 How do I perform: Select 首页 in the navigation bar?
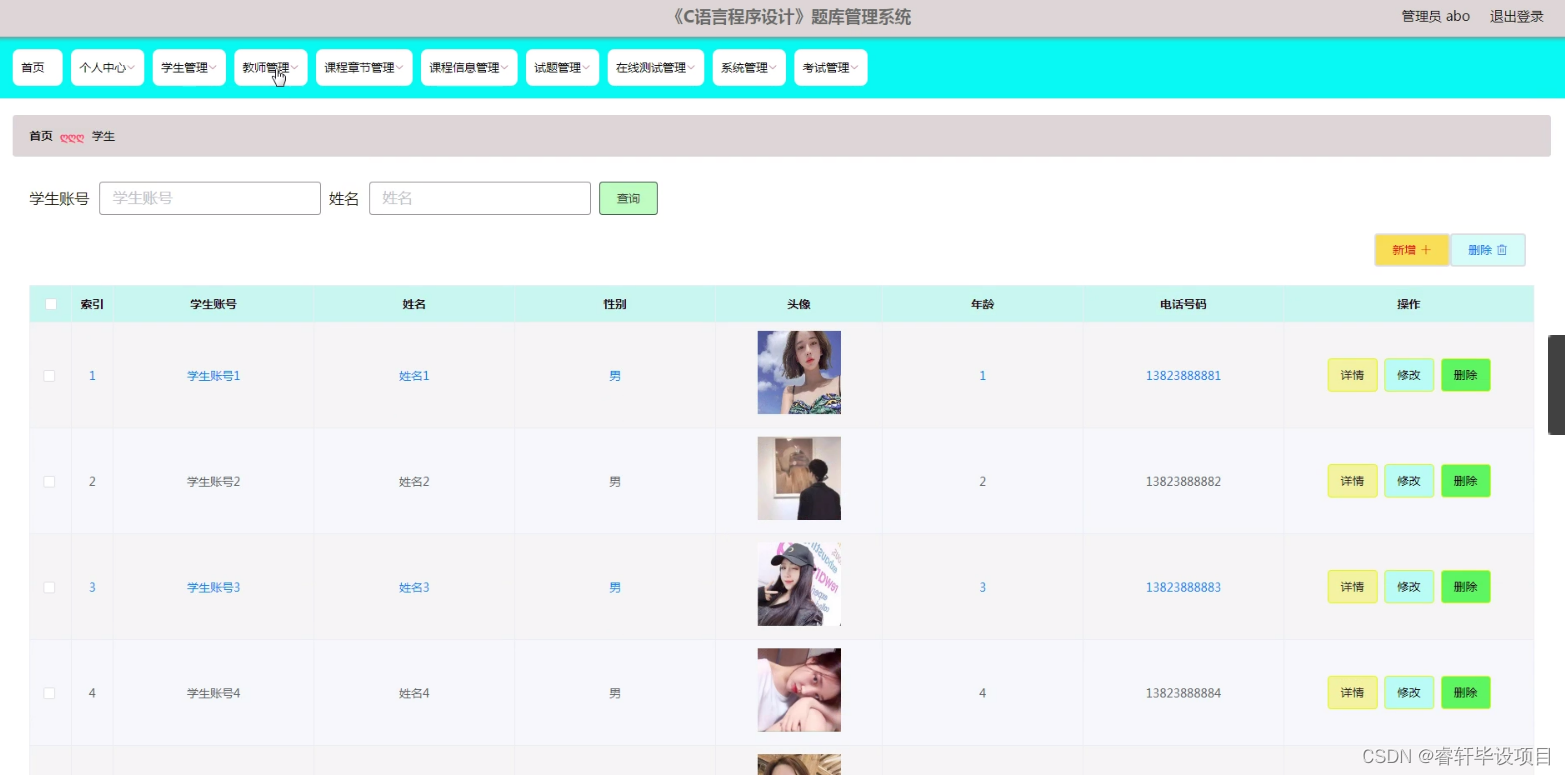pyautogui.click(x=36, y=67)
